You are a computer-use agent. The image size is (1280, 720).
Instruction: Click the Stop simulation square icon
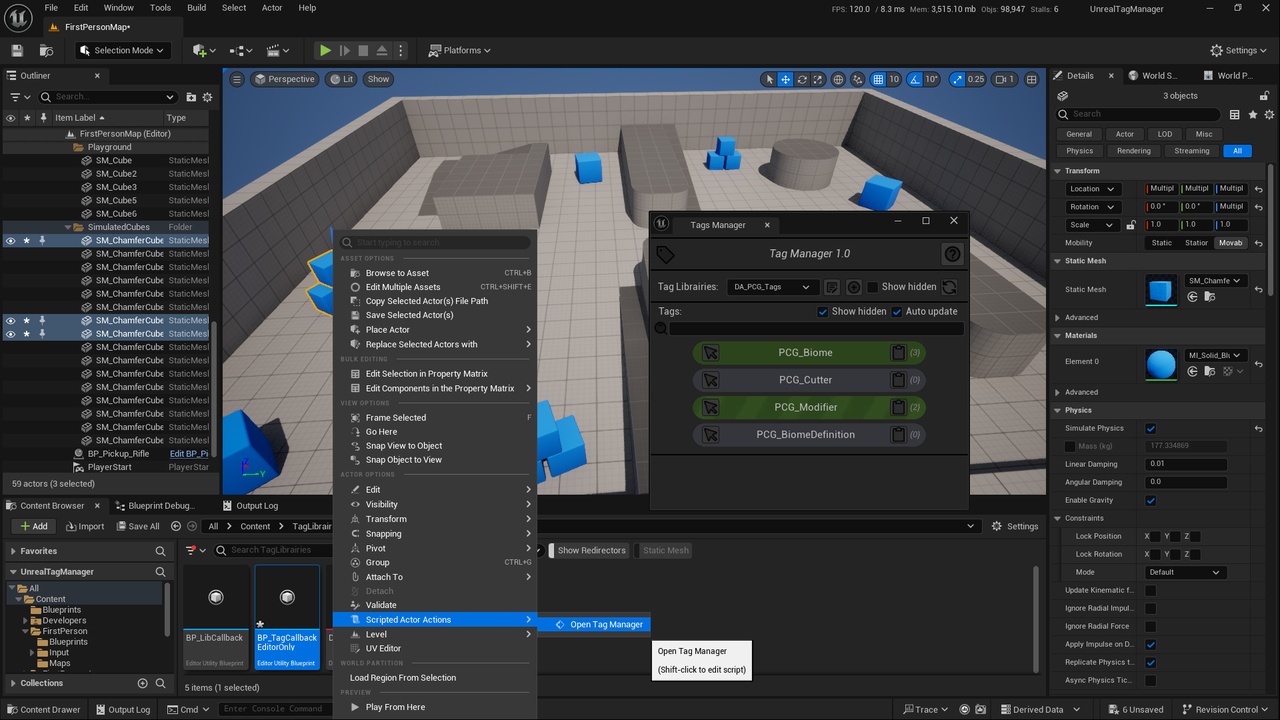pyautogui.click(x=364, y=50)
